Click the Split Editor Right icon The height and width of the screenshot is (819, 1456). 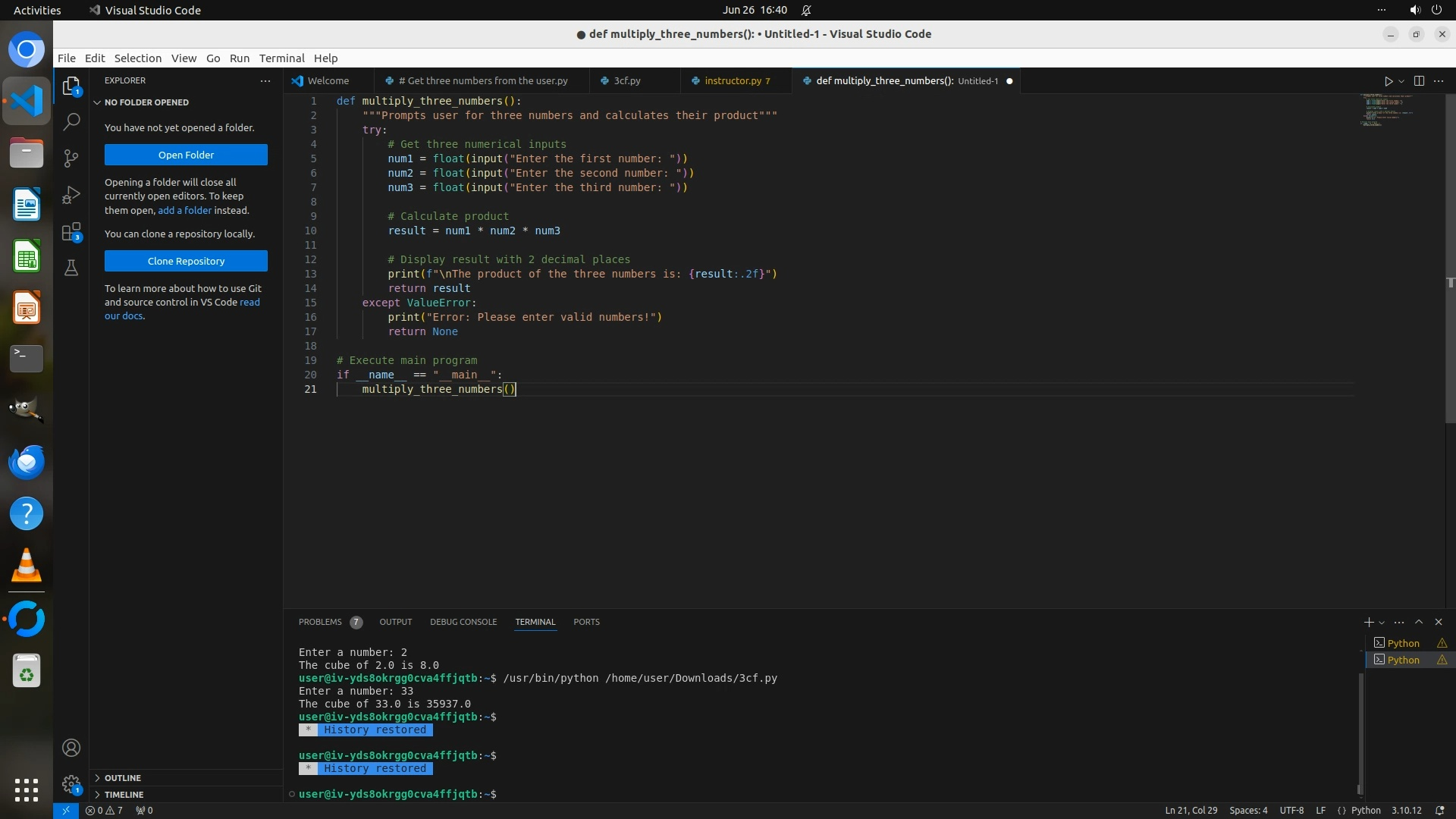tap(1419, 81)
